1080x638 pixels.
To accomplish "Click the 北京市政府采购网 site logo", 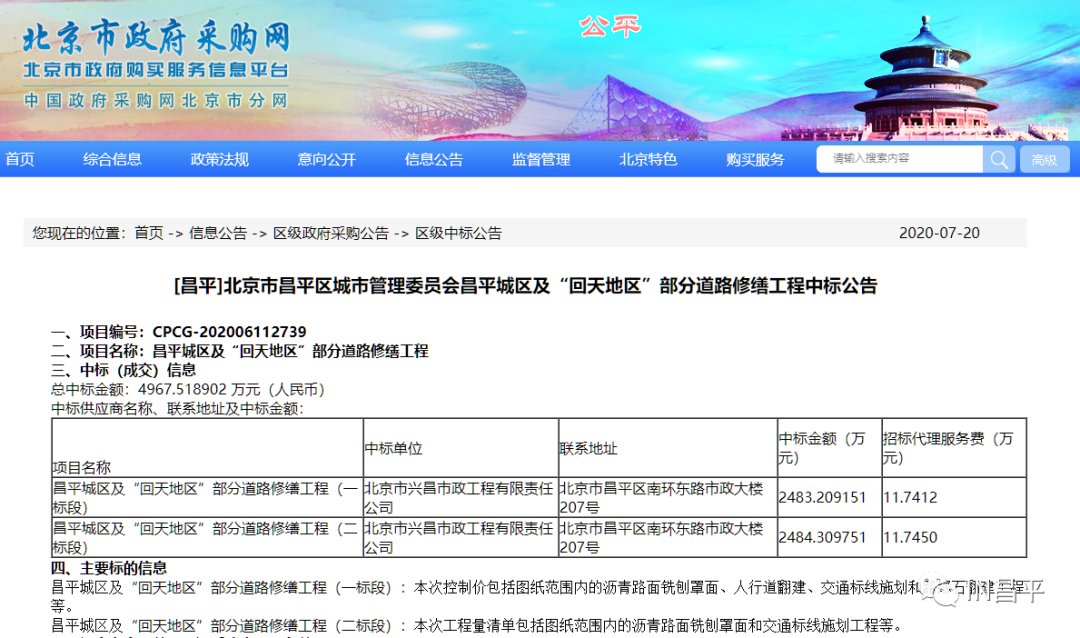I will tap(156, 37).
